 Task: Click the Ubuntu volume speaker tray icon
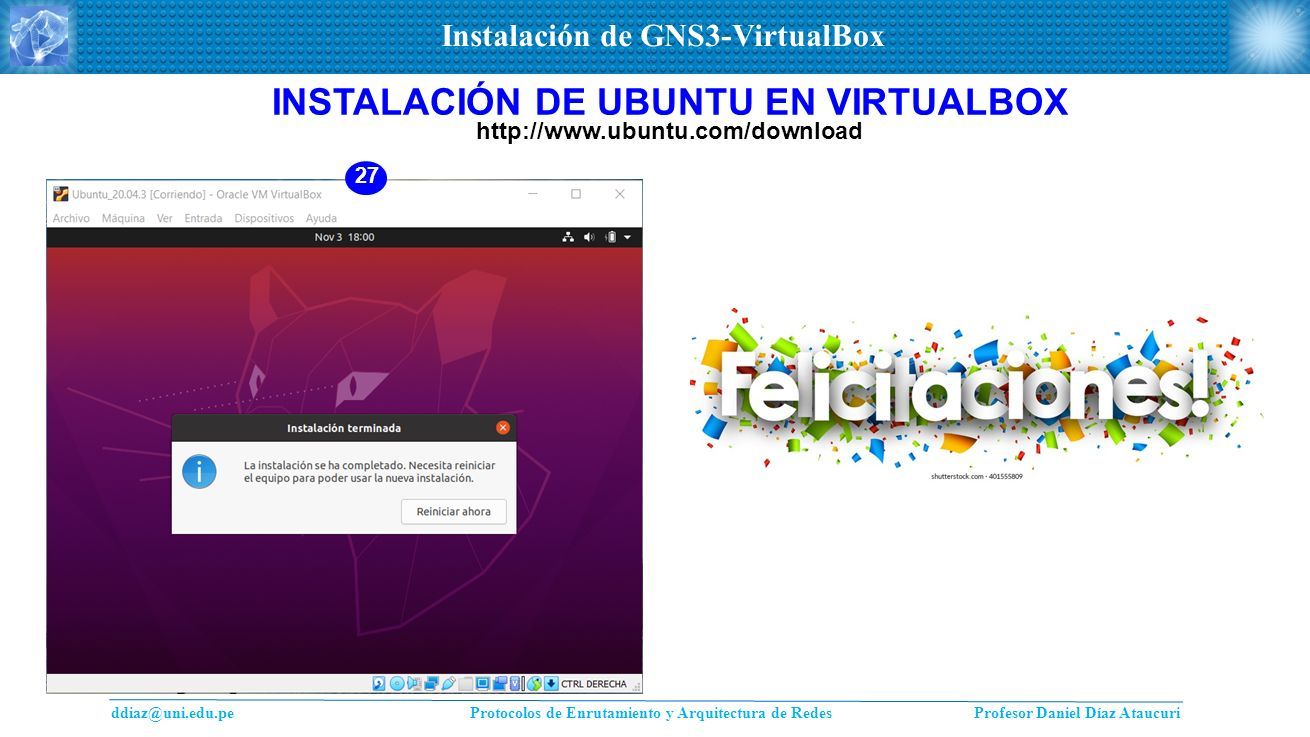[588, 237]
